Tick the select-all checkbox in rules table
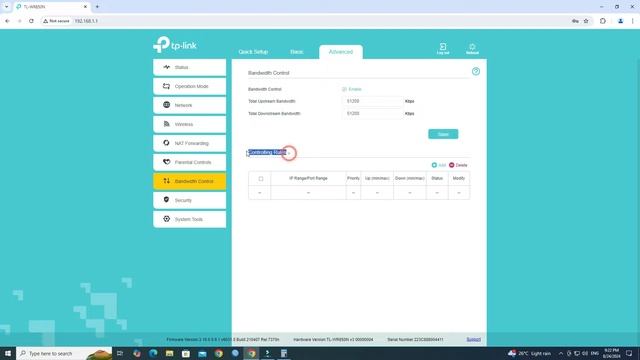 click(261, 179)
